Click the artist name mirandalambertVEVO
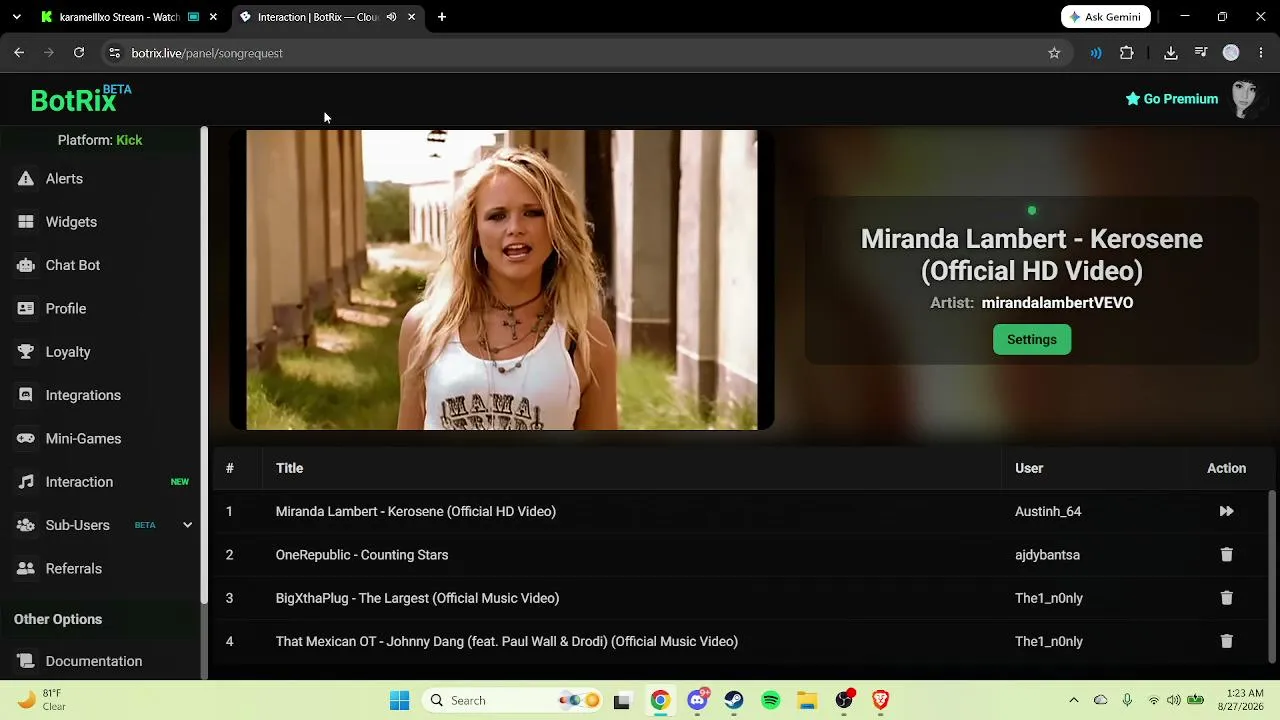The image size is (1280, 720). [x=1057, y=303]
